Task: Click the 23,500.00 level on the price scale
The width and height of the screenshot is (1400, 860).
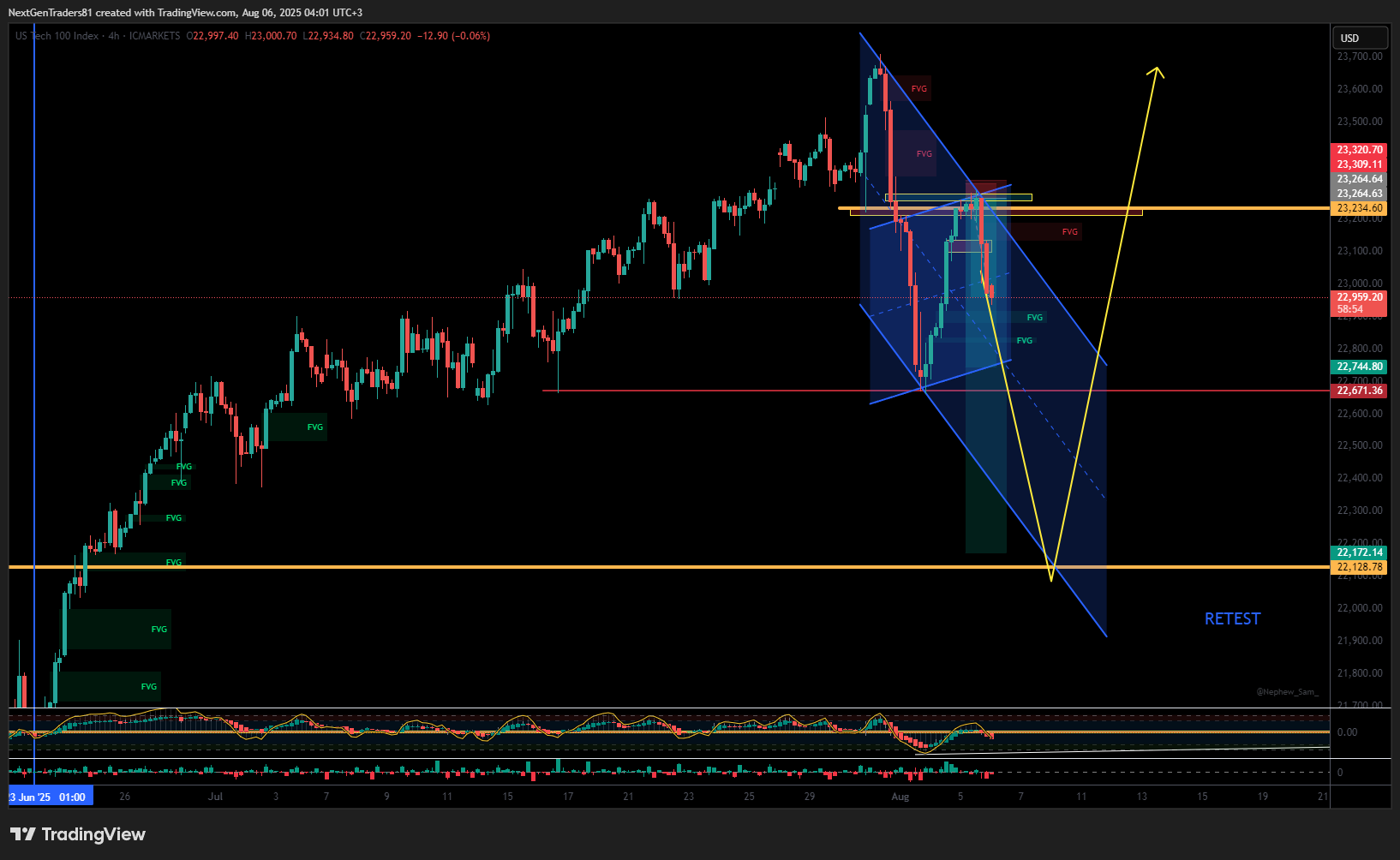Action: coord(1360,122)
